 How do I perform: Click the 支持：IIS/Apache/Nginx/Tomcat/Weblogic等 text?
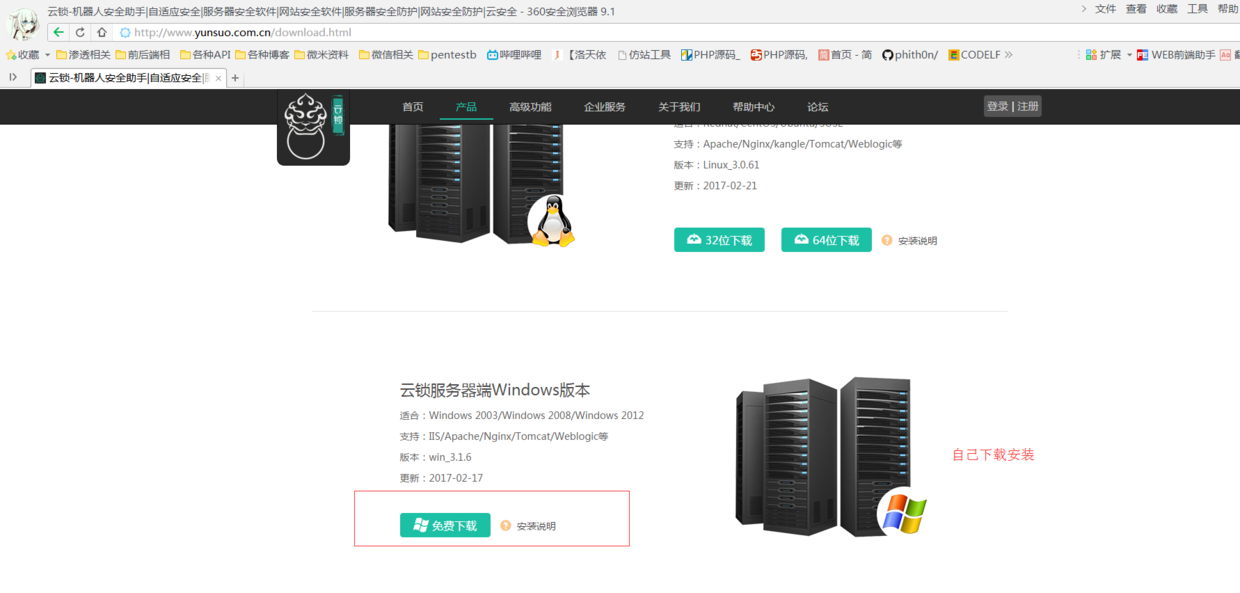[x=504, y=436]
